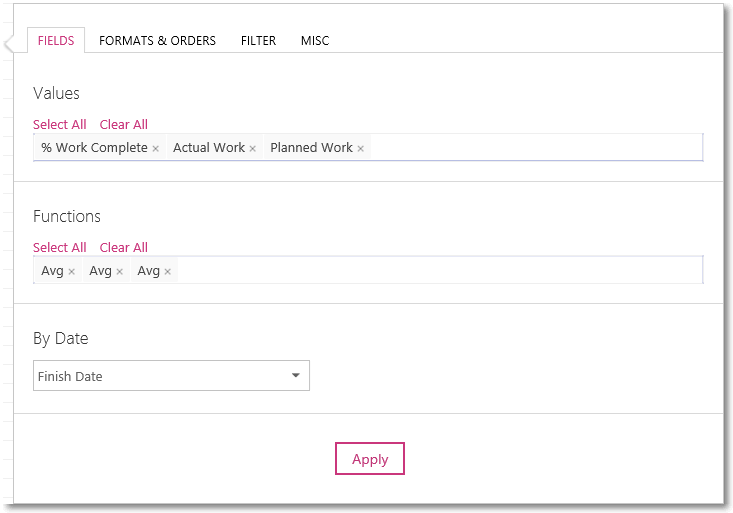This screenshot has height=513, width=733.
Task: Open the Finish Date dropdown arrow
Action: 295,376
